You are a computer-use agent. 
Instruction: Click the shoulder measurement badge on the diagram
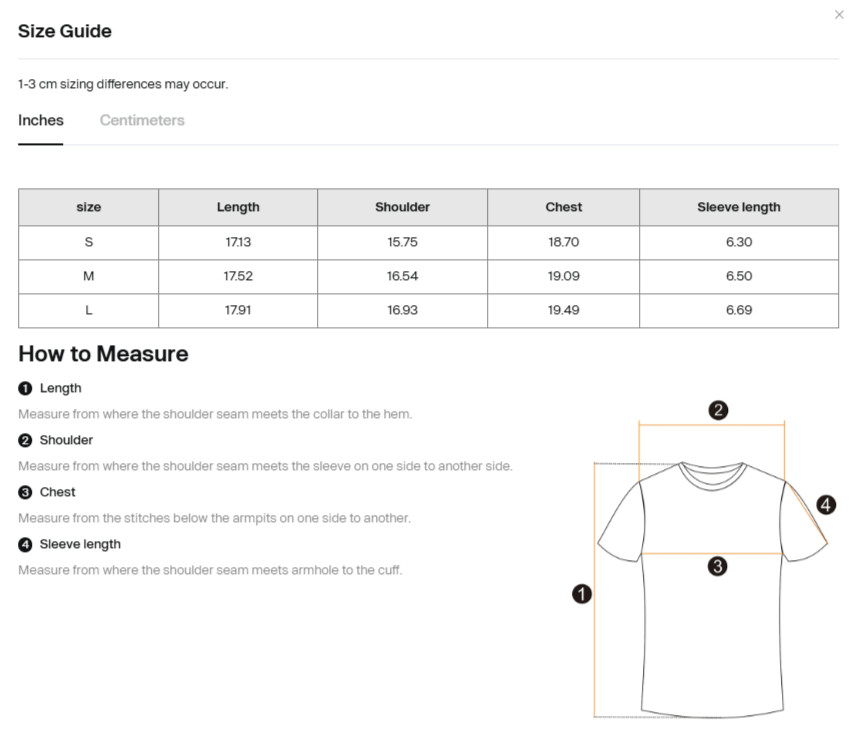coord(718,410)
